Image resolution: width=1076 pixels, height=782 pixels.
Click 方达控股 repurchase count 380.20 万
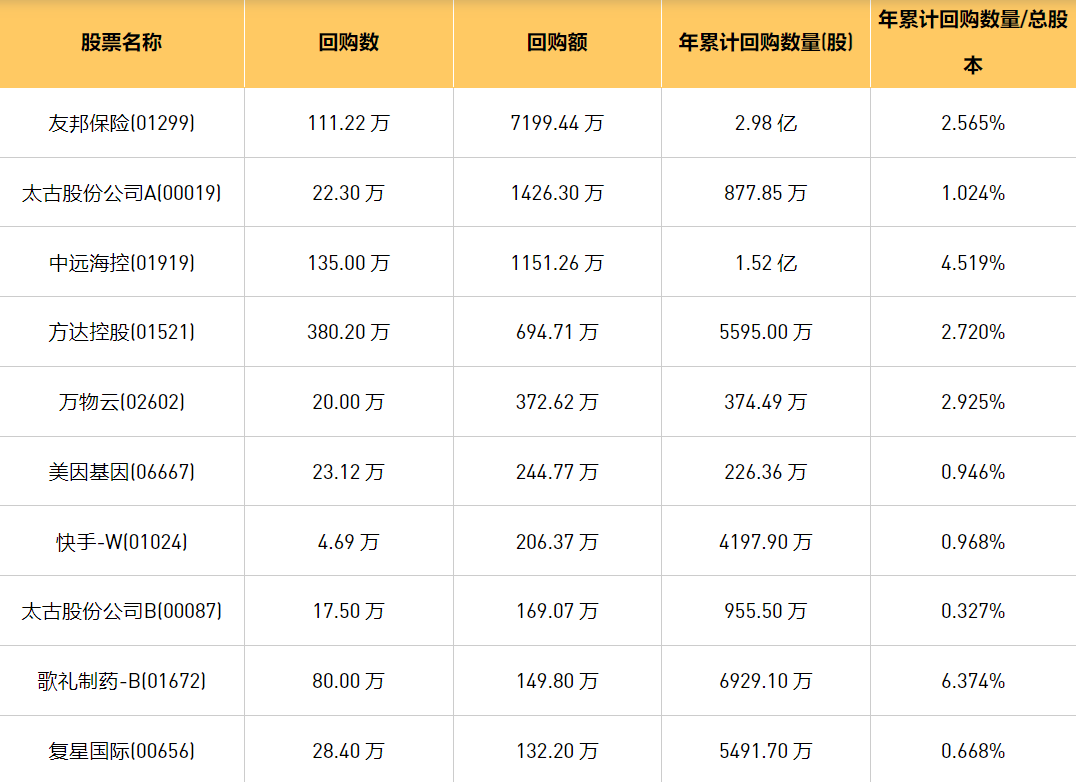348,332
